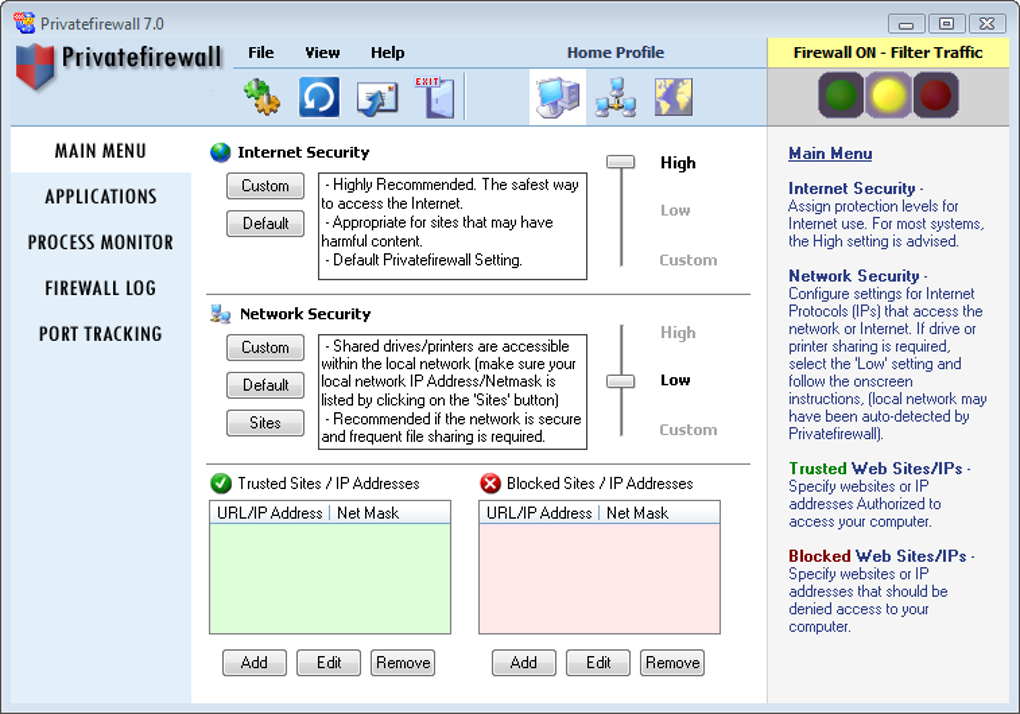Image resolution: width=1020 pixels, height=714 pixels.
Task: Click the Internet Security description text box
Action: [x=453, y=226]
